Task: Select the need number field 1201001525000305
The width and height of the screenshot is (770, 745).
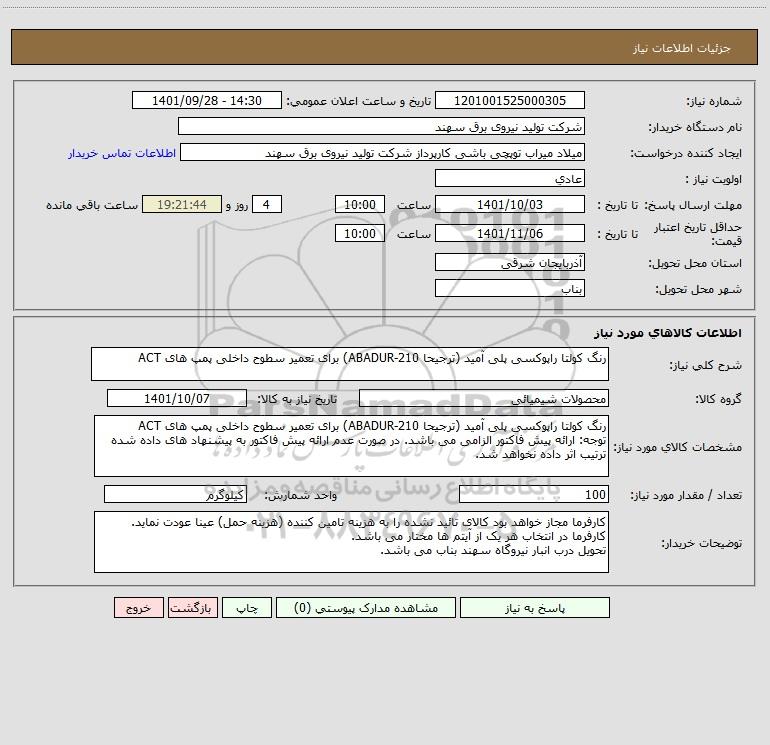Action: point(510,101)
